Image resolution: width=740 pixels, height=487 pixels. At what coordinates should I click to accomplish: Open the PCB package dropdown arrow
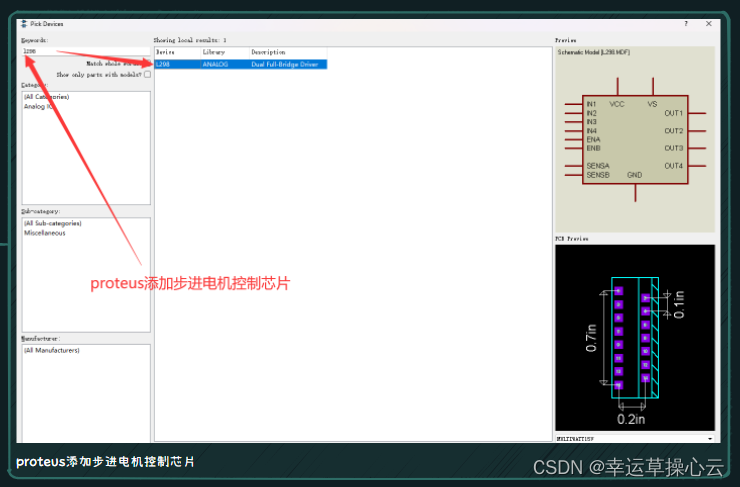coord(710,439)
